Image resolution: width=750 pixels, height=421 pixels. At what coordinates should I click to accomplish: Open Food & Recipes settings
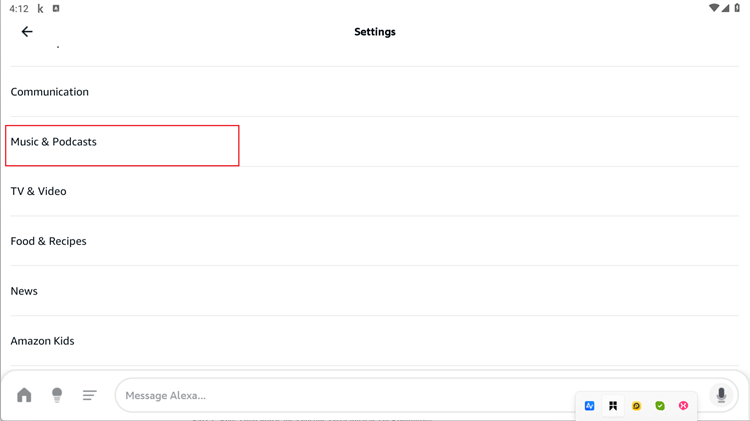coord(375,241)
